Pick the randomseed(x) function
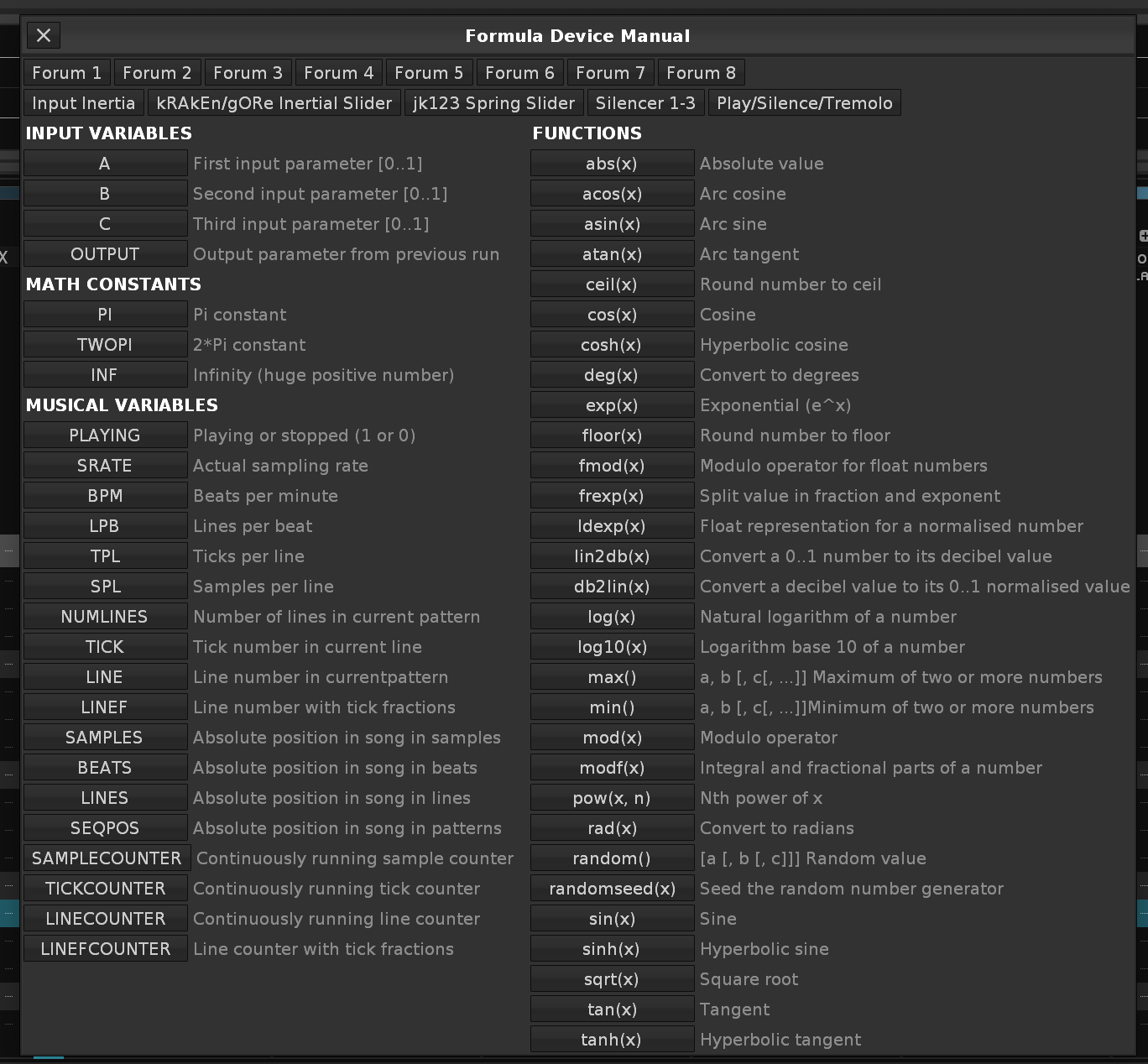 coord(612,889)
